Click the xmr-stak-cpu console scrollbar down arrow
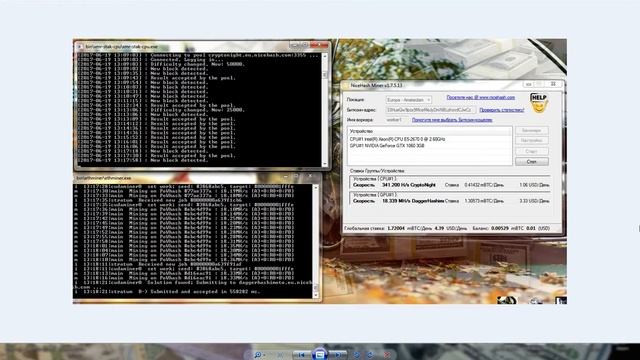This screenshot has width=640, height=360. [325, 163]
